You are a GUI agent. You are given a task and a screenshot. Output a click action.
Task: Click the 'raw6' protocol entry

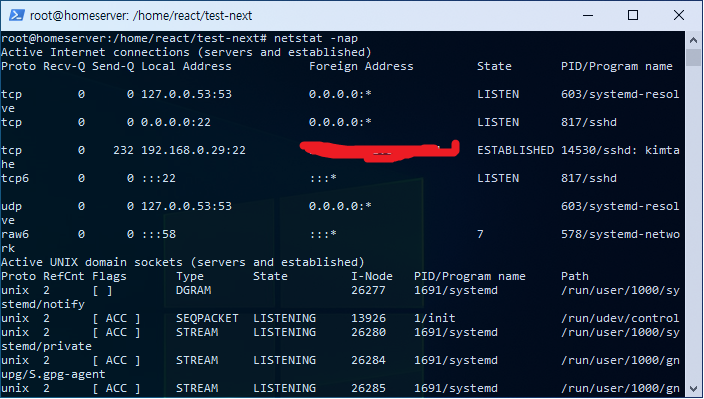(x=15, y=234)
